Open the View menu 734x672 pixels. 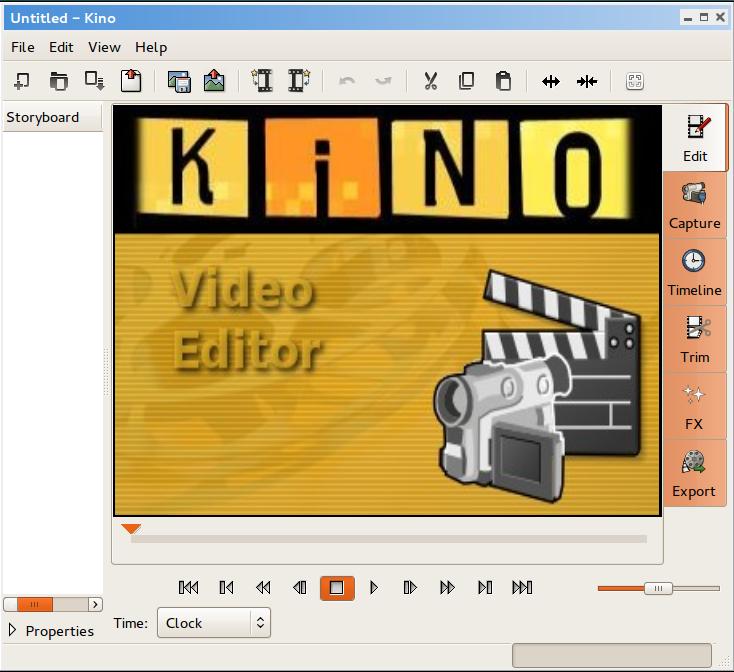(104, 47)
